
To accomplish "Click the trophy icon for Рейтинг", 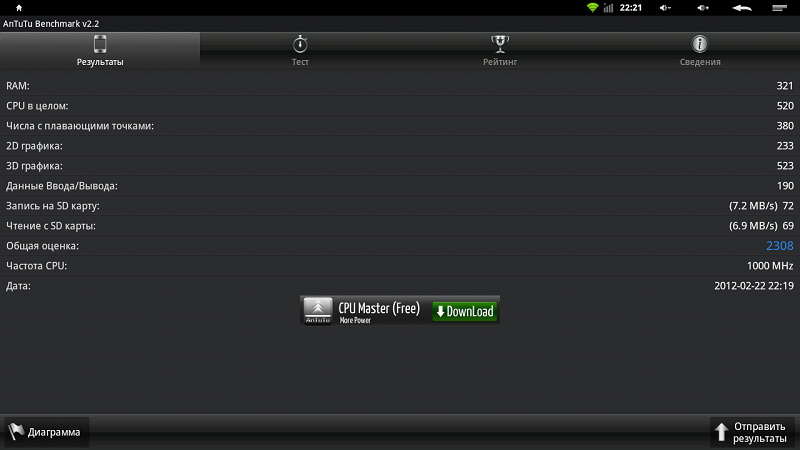I will [x=500, y=44].
